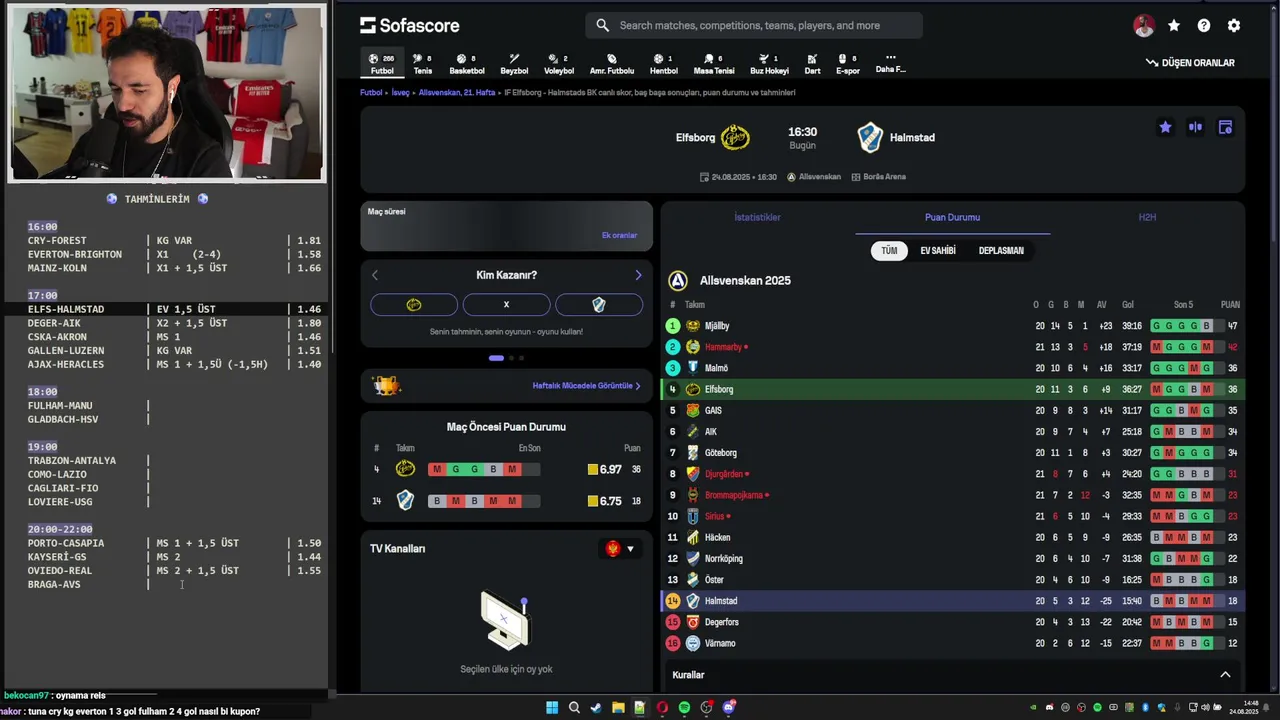
Task: Vote X for a draw
Action: tap(506, 305)
